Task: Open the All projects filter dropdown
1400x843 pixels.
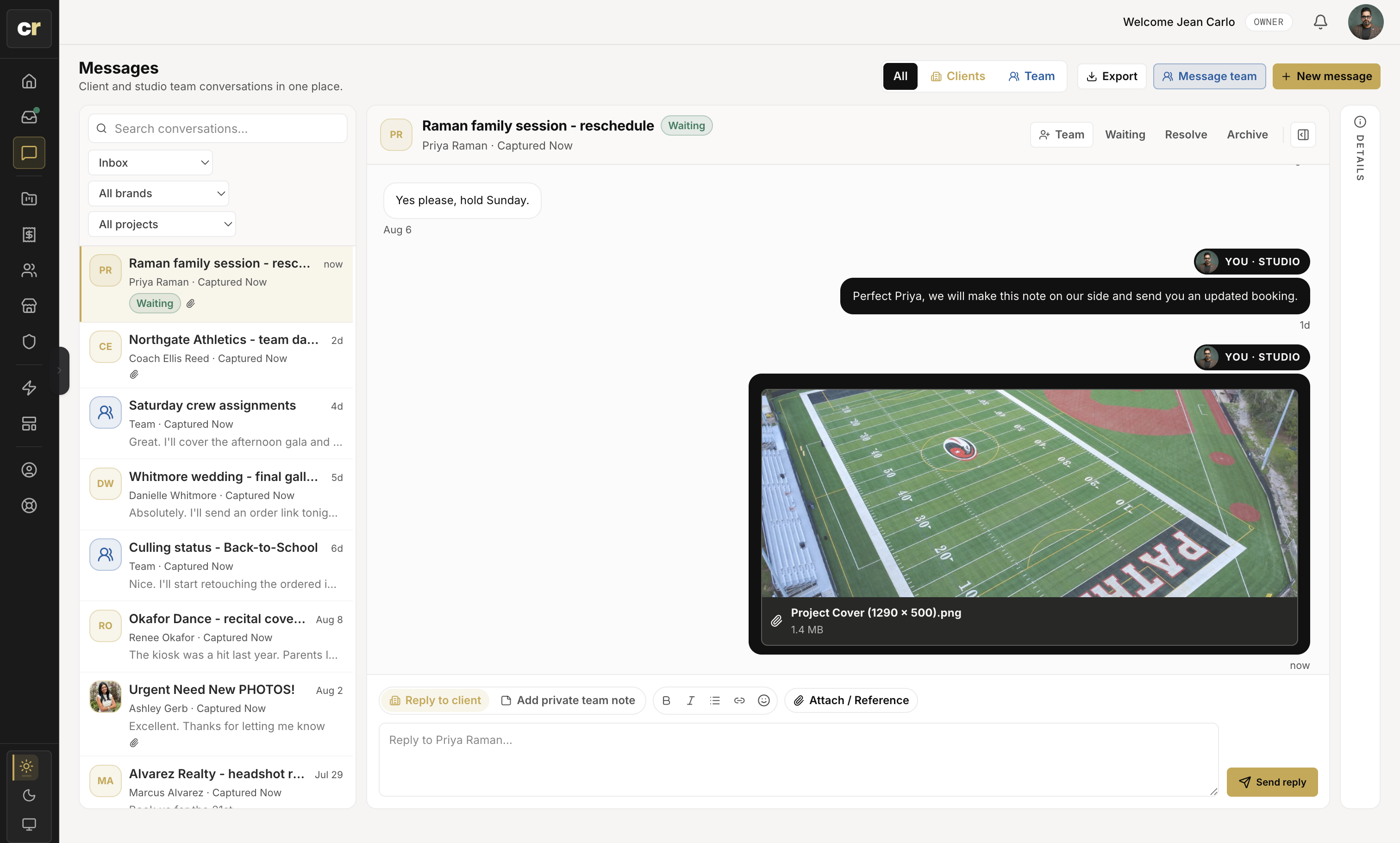Action: click(x=162, y=225)
